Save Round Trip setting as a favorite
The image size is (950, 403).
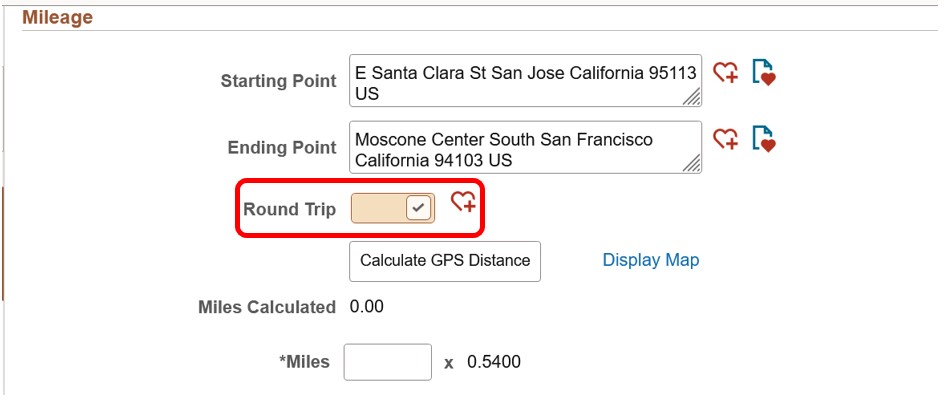pyautogui.click(x=463, y=202)
